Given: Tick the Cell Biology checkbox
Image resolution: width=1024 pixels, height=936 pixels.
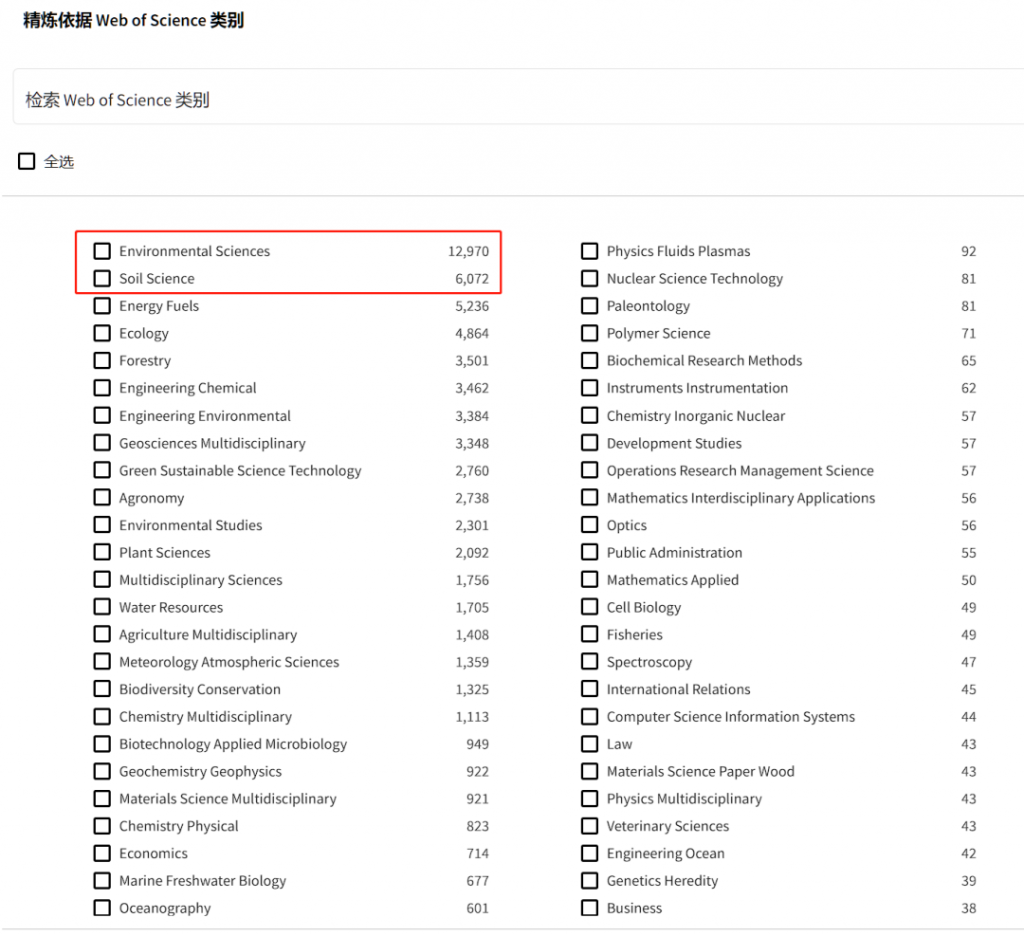Looking at the screenshot, I should click(x=589, y=607).
